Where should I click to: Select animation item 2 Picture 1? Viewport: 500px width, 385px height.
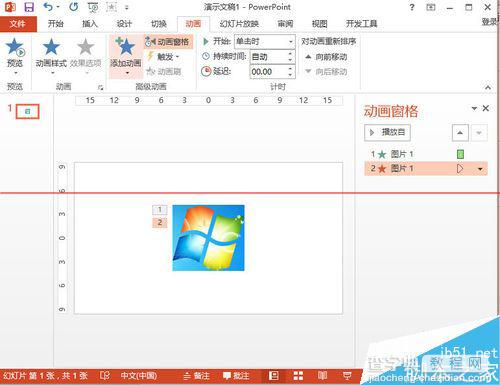(426, 168)
